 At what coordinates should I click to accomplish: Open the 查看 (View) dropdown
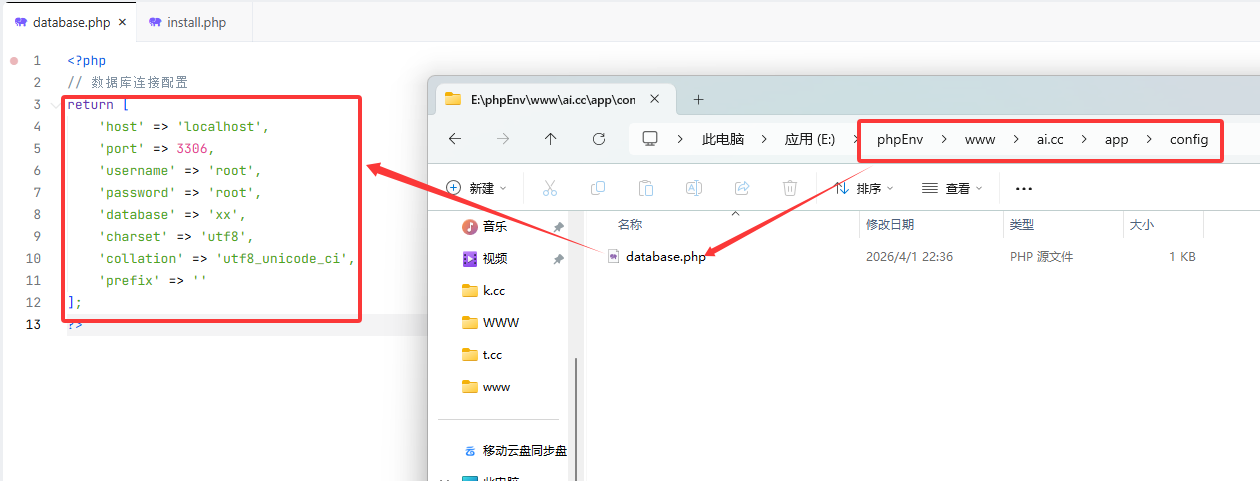click(x=952, y=188)
